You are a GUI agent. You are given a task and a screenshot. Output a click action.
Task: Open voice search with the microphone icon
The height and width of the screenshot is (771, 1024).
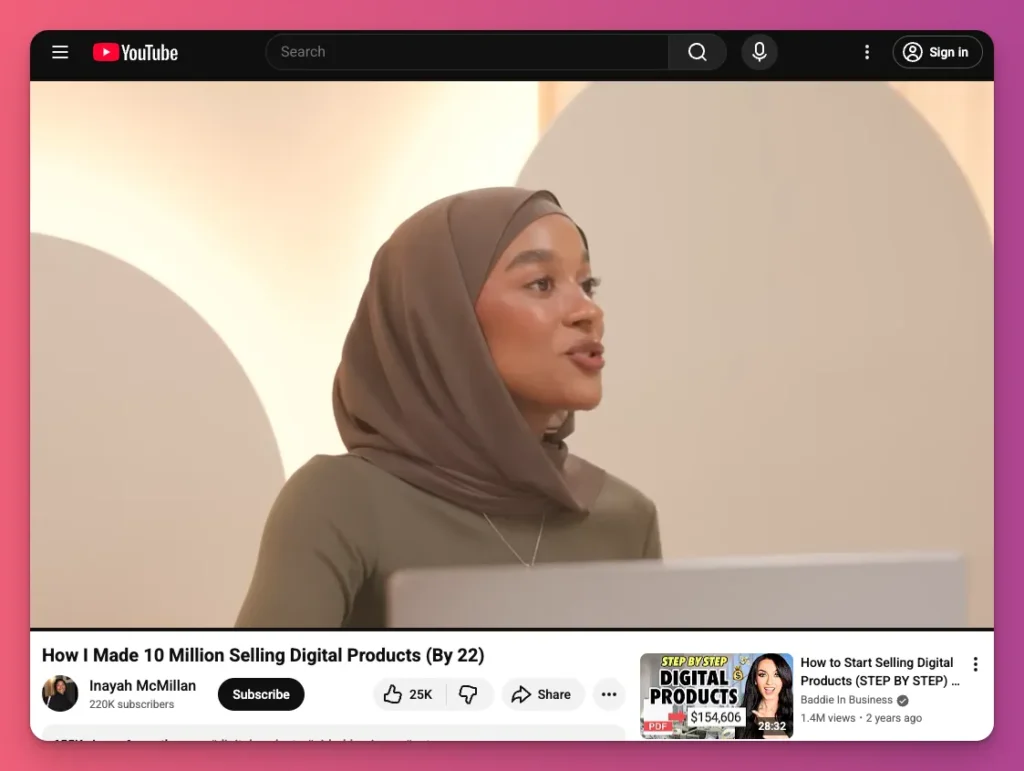pyautogui.click(x=758, y=51)
